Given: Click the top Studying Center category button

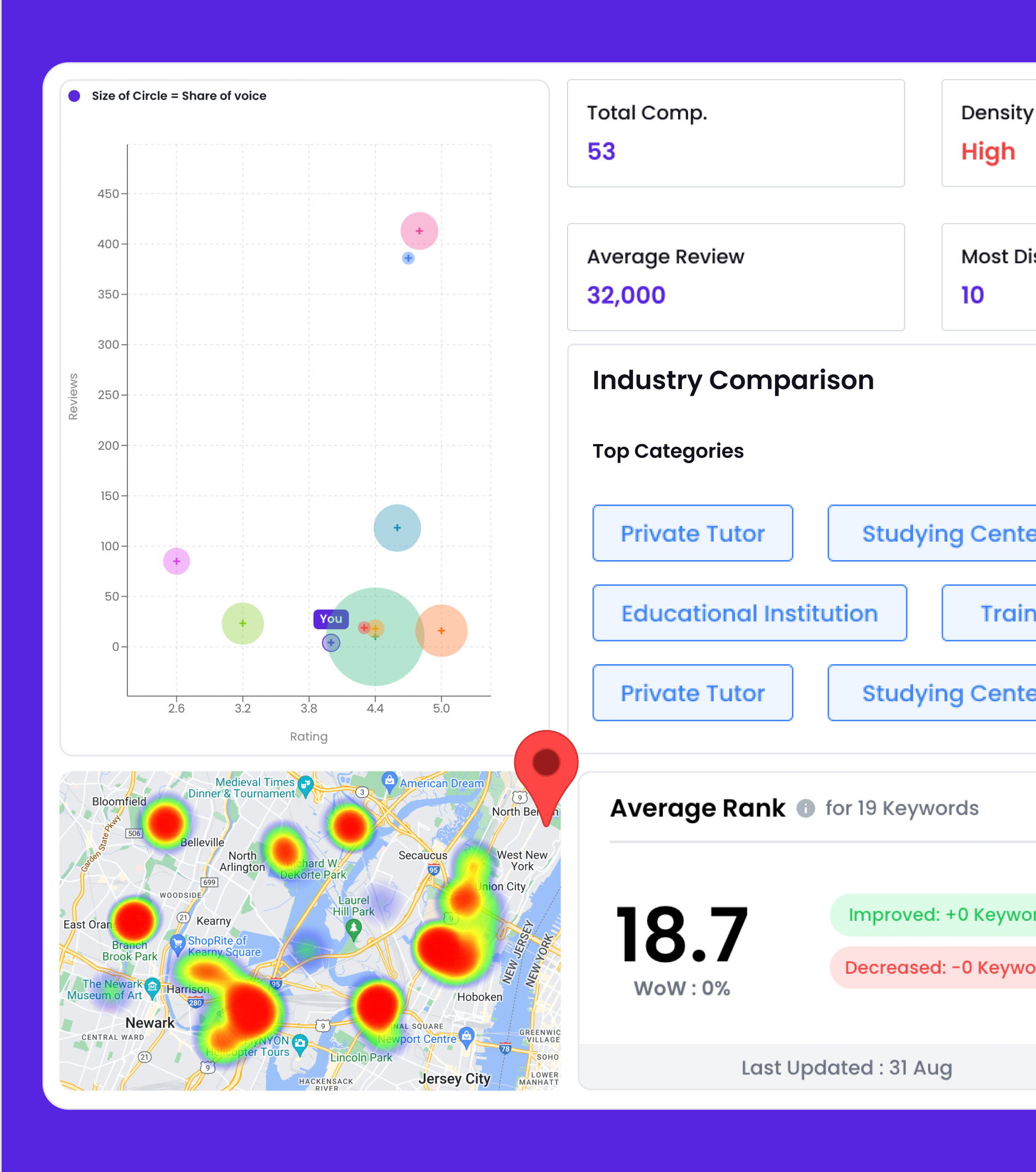Looking at the screenshot, I should tap(931, 533).
